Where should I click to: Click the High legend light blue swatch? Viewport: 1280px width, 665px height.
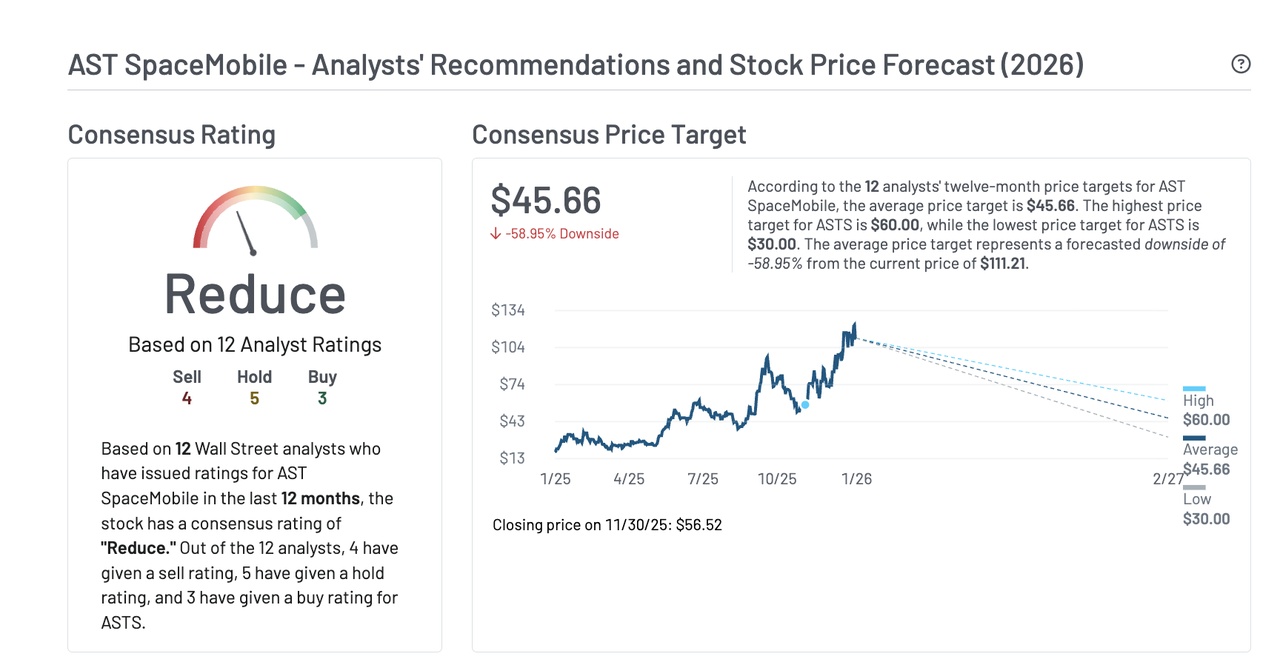(1194, 388)
